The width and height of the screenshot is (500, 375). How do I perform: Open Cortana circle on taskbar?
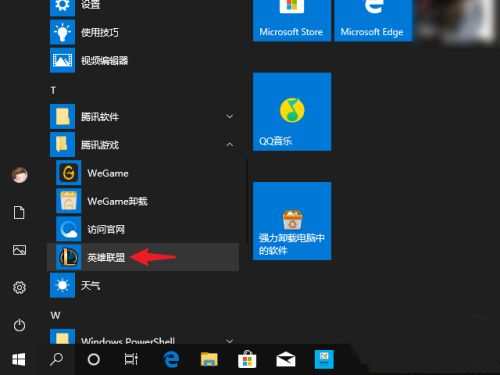(x=94, y=359)
